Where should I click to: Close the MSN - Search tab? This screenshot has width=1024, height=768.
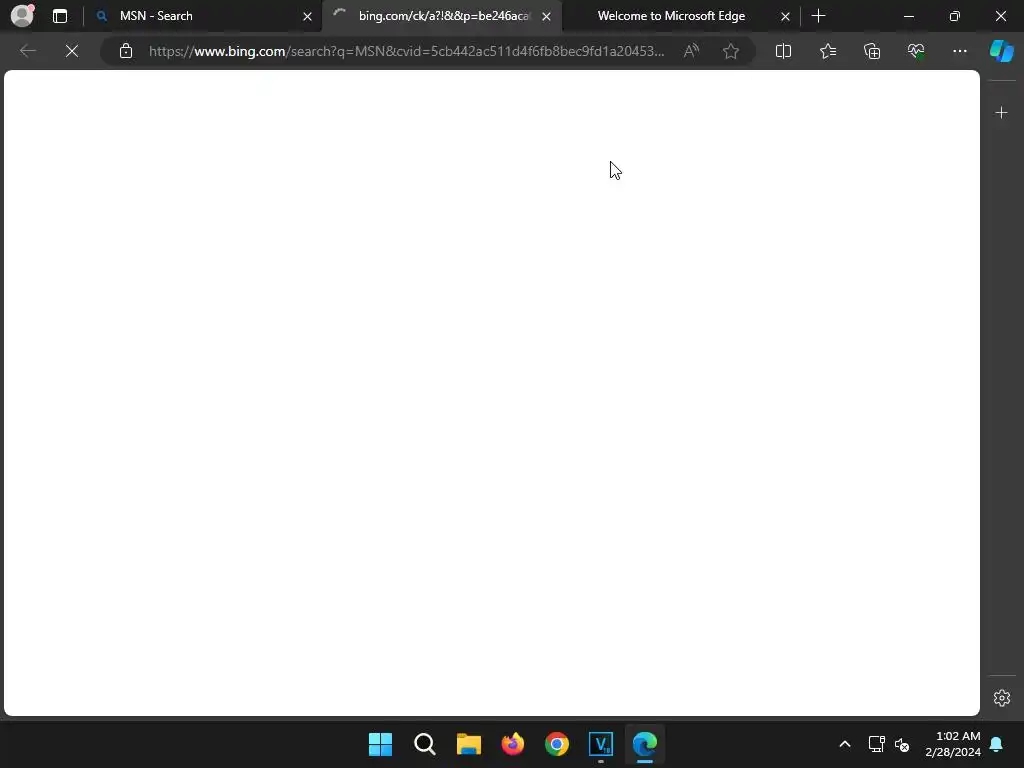tap(307, 16)
